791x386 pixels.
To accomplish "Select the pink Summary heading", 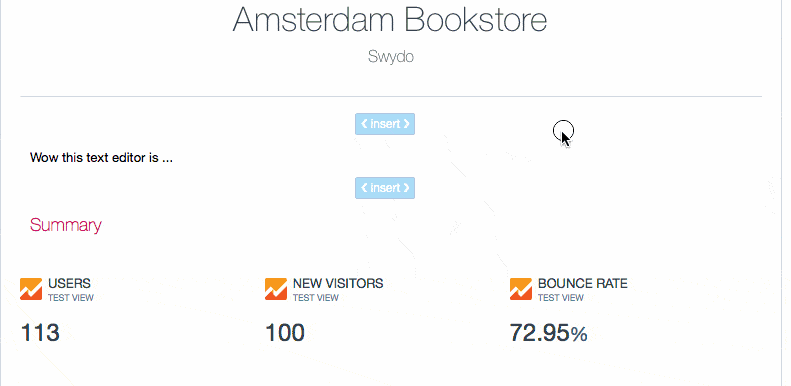I will point(66,225).
